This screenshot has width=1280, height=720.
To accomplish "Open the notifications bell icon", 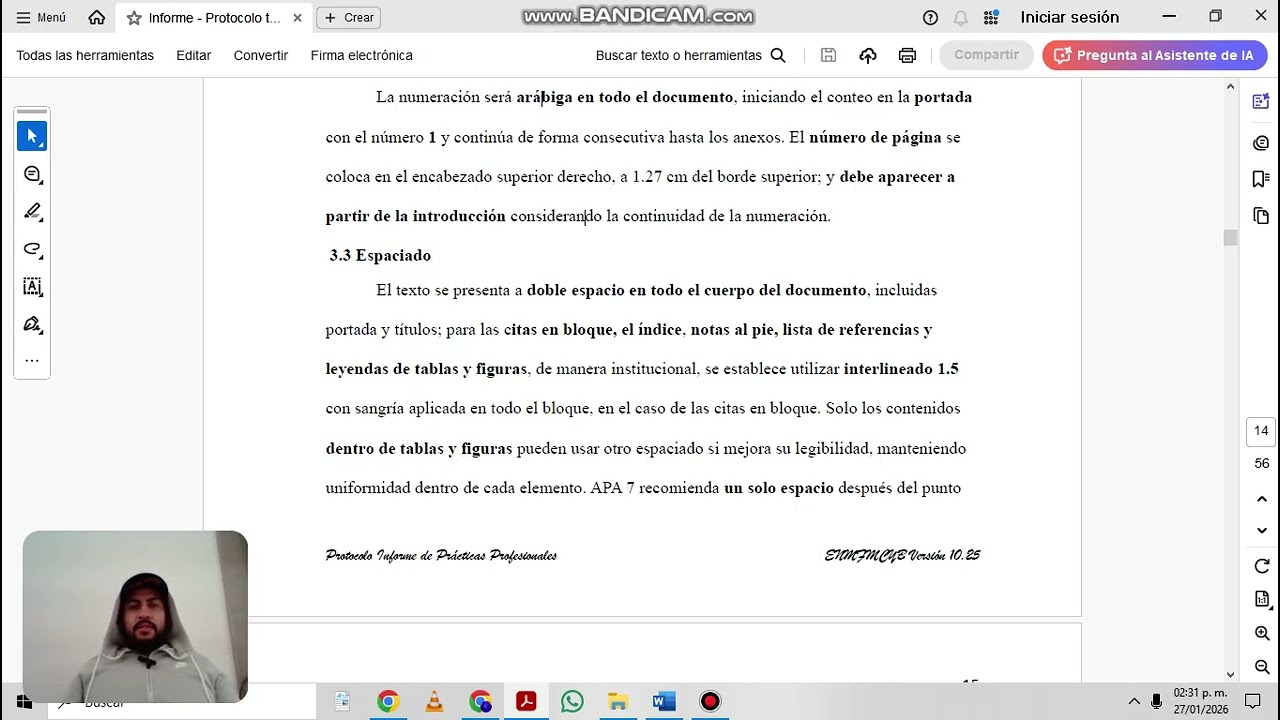I will [960, 18].
